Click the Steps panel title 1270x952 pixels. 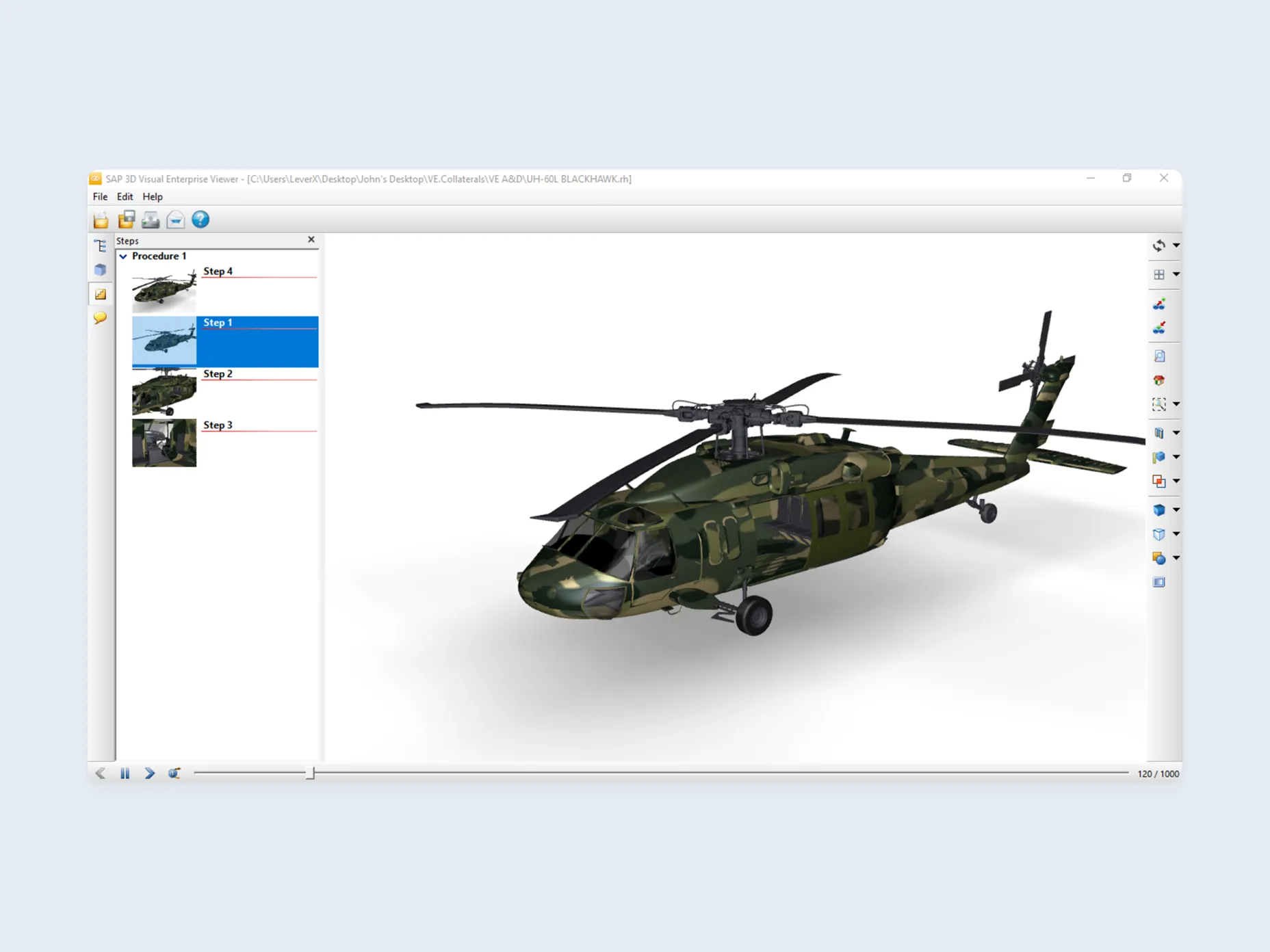pos(127,241)
